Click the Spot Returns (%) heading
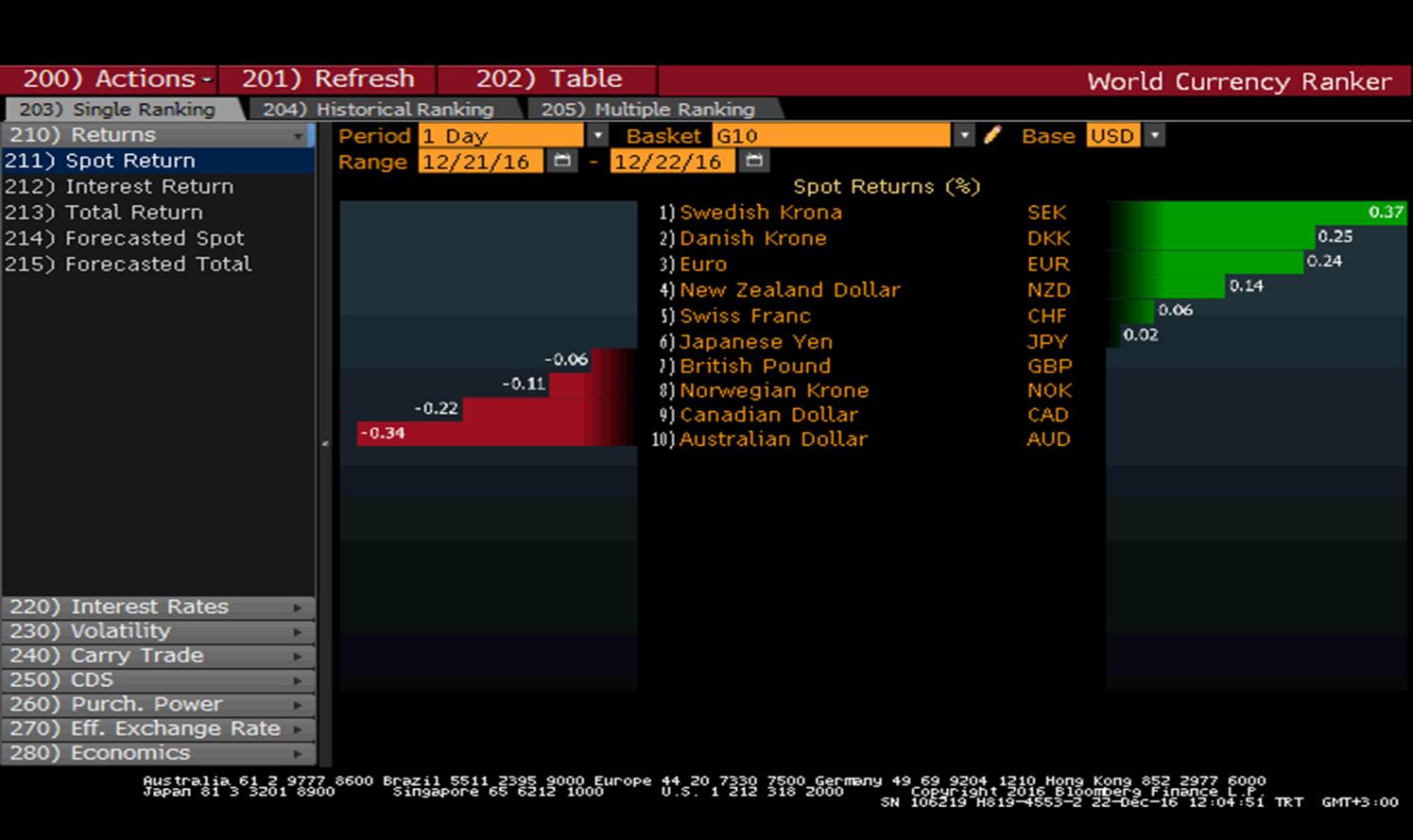The image size is (1413, 840). point(887,187)
